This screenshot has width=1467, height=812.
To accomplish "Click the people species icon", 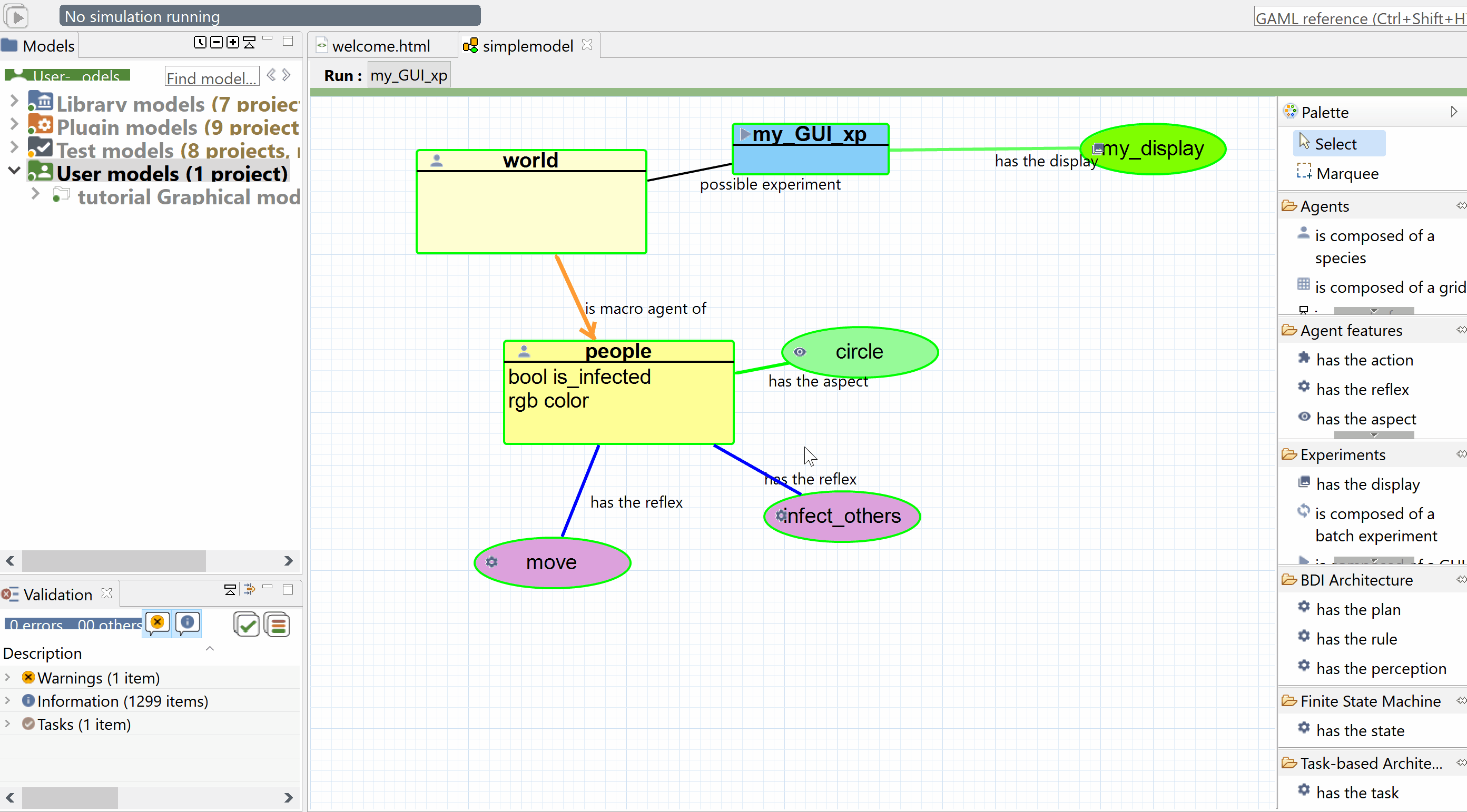I will coord(521,350).
